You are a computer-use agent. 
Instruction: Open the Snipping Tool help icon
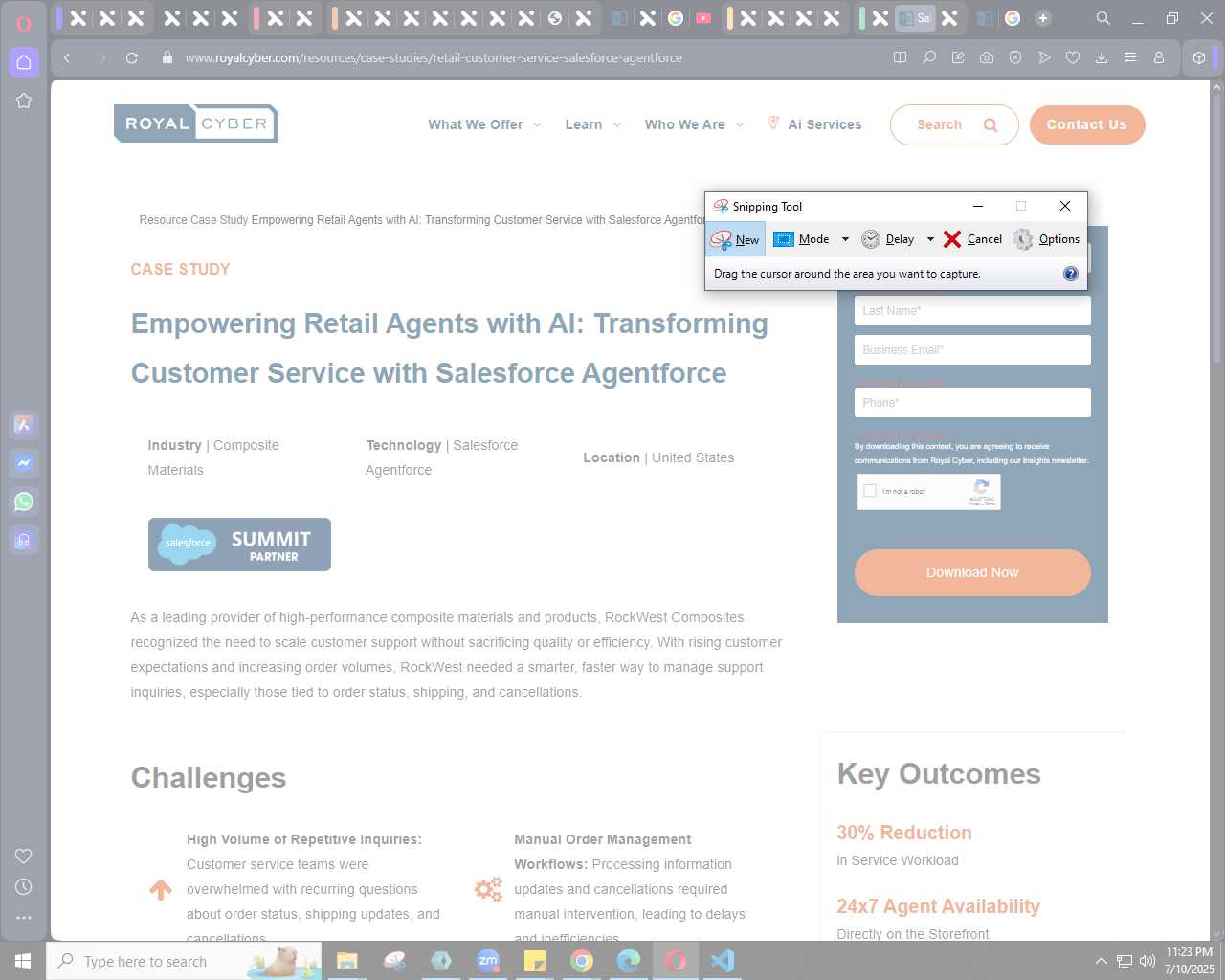click(x=1071, y=274)
